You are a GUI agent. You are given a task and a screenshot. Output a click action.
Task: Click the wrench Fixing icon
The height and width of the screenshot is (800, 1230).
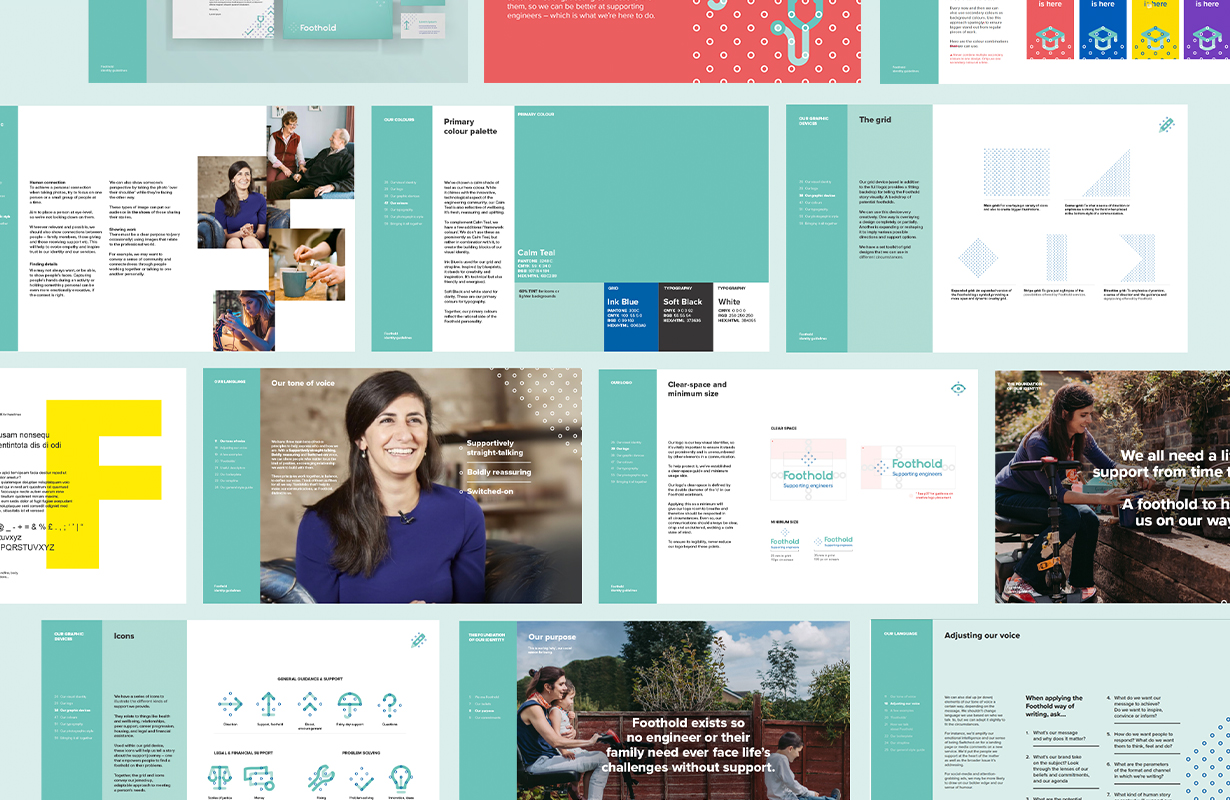pyautogui.click(x=321, y=778)
